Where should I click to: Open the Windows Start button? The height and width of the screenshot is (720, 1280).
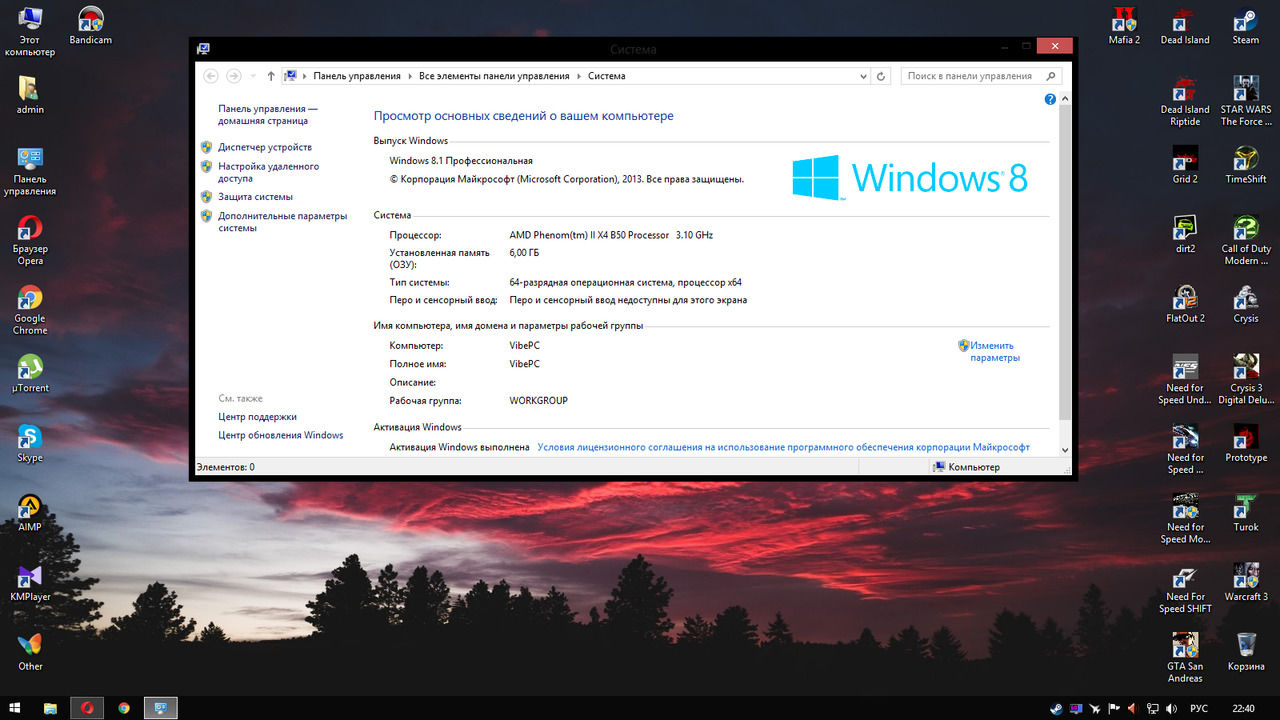click(x=15, y=708)
